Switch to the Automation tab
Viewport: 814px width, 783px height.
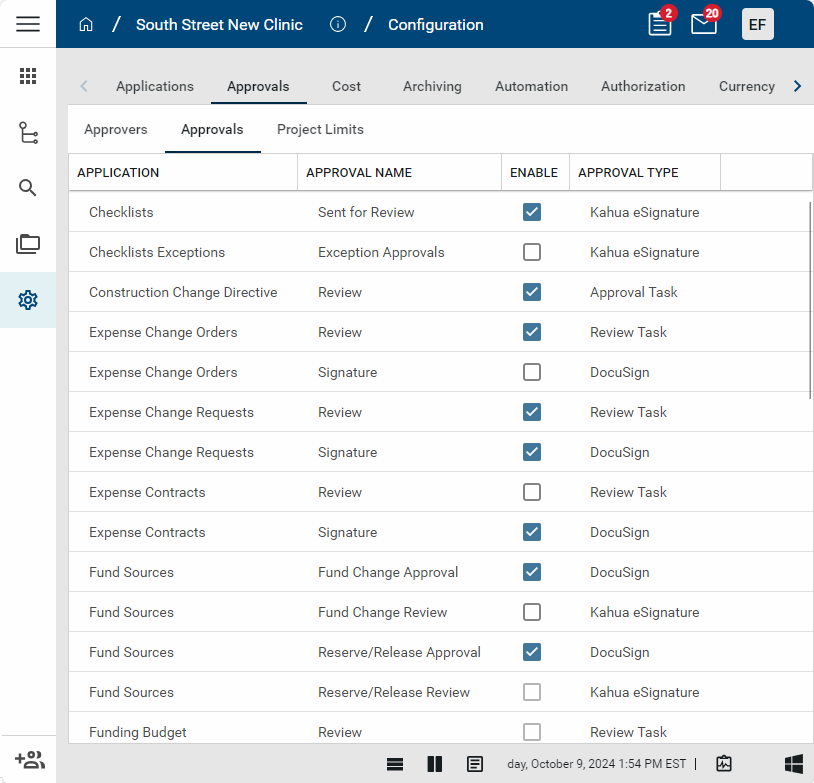pos(531,86)
